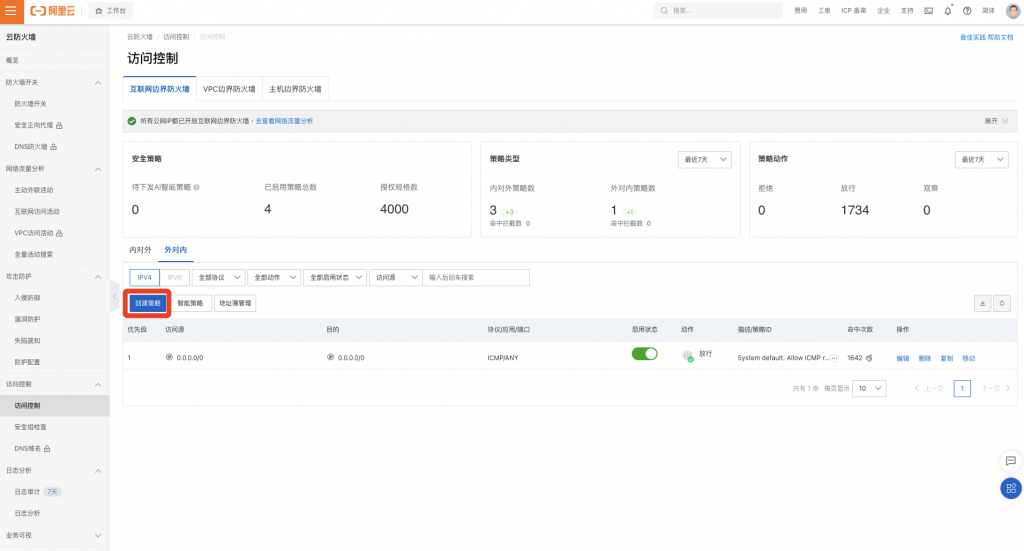Switch to VPC边界防火墙 tab

click(229, 89)
